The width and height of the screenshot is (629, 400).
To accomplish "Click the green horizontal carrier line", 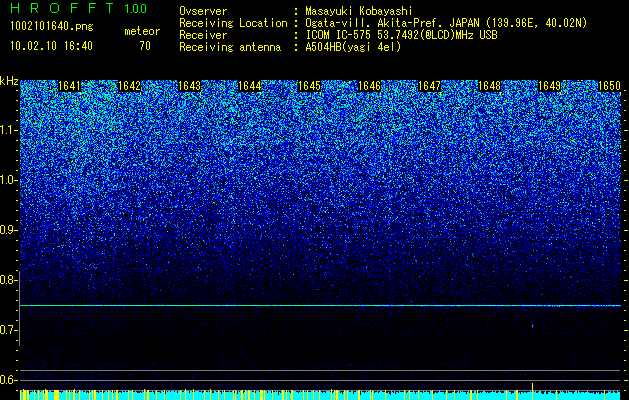I will click(x=320, y=306).
